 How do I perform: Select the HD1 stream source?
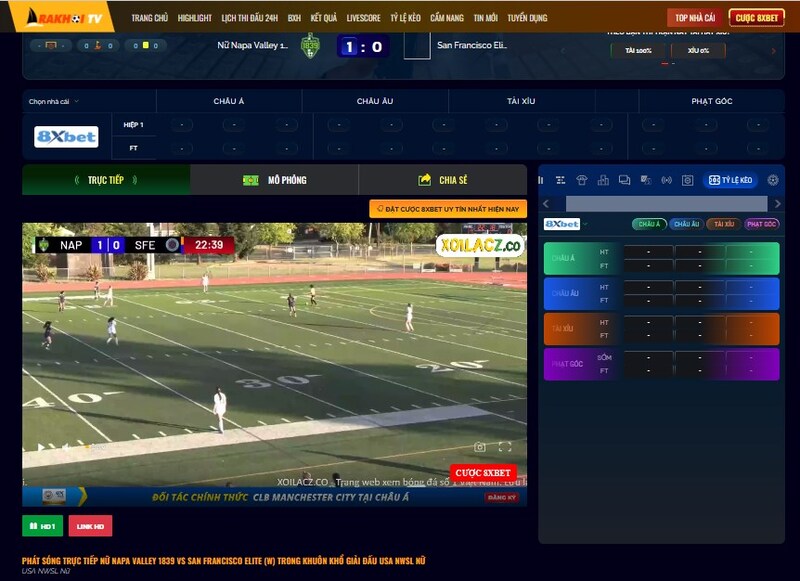[x=42, y=526]
